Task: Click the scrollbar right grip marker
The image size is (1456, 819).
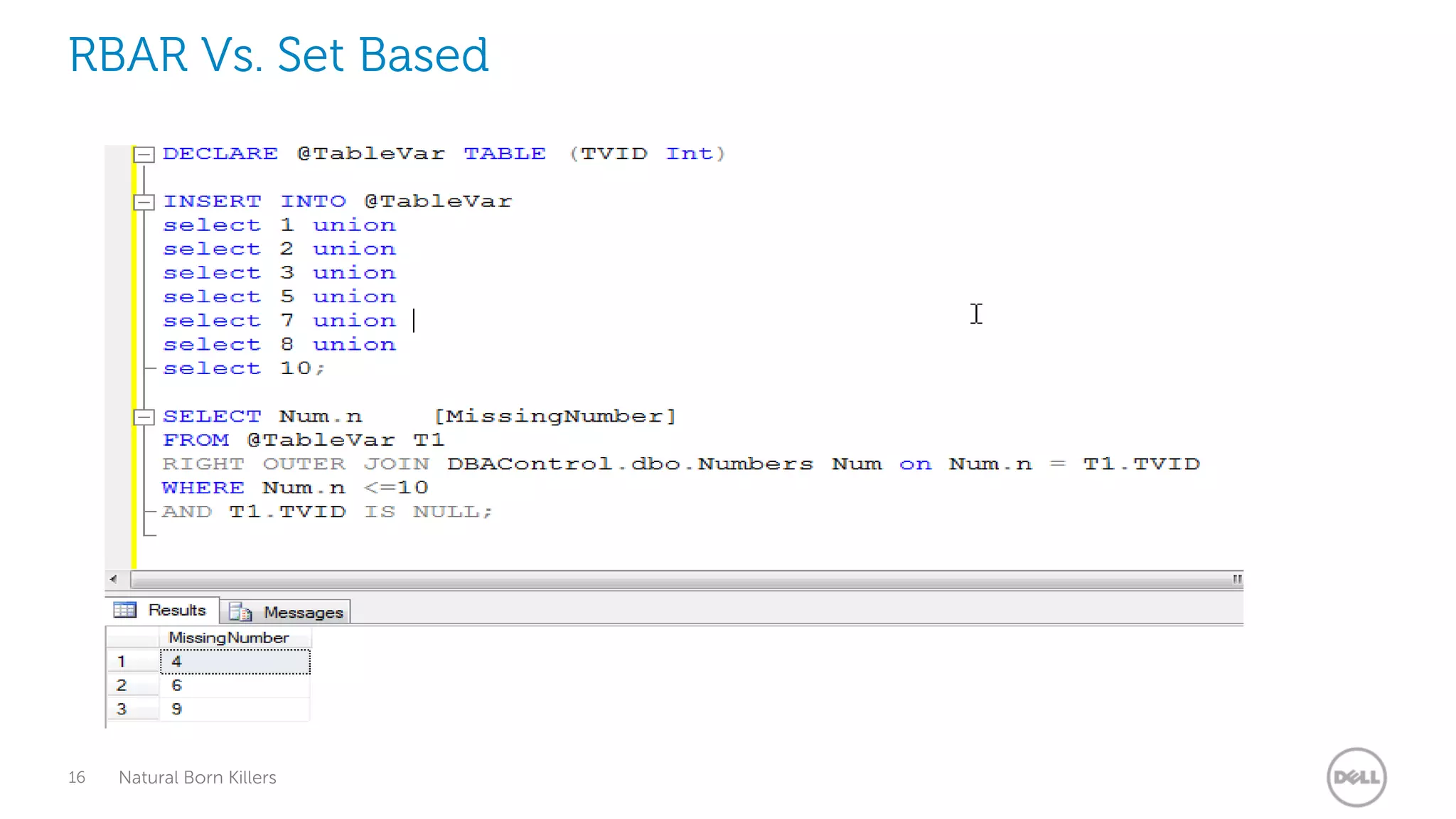Action: [1237, 579]
